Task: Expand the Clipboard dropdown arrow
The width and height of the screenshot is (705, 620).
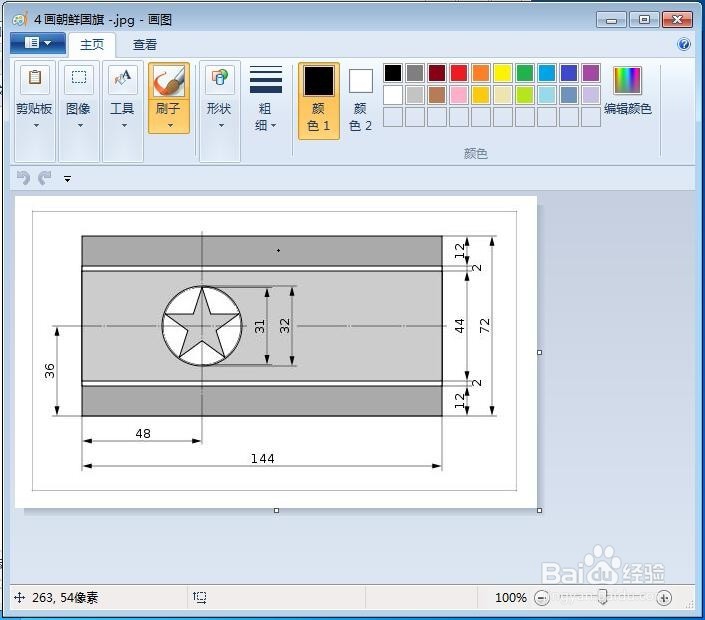Action: [36, 125]
